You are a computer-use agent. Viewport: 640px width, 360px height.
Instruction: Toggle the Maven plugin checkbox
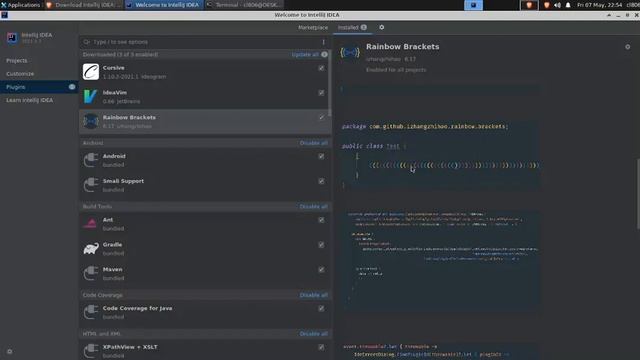click(x=321, y=270)
